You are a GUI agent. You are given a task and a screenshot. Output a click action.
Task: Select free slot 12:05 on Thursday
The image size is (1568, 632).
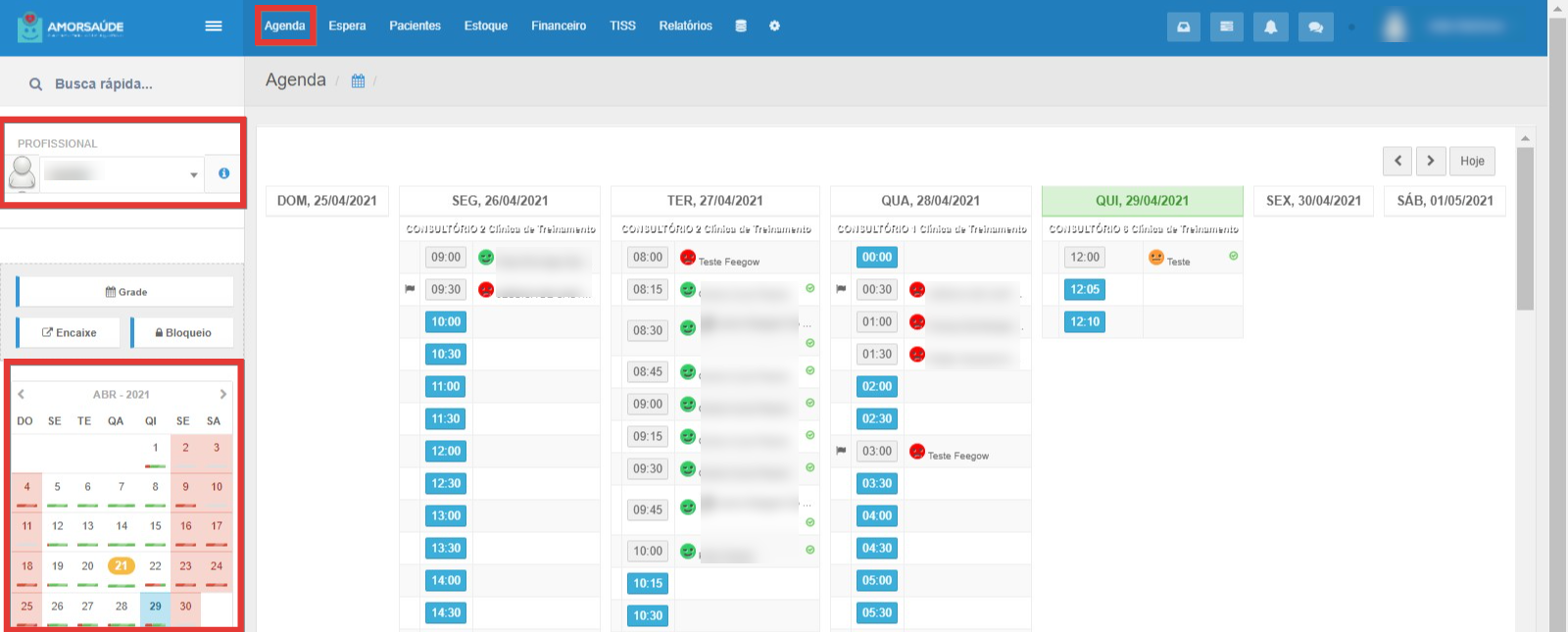(1085, 289)
